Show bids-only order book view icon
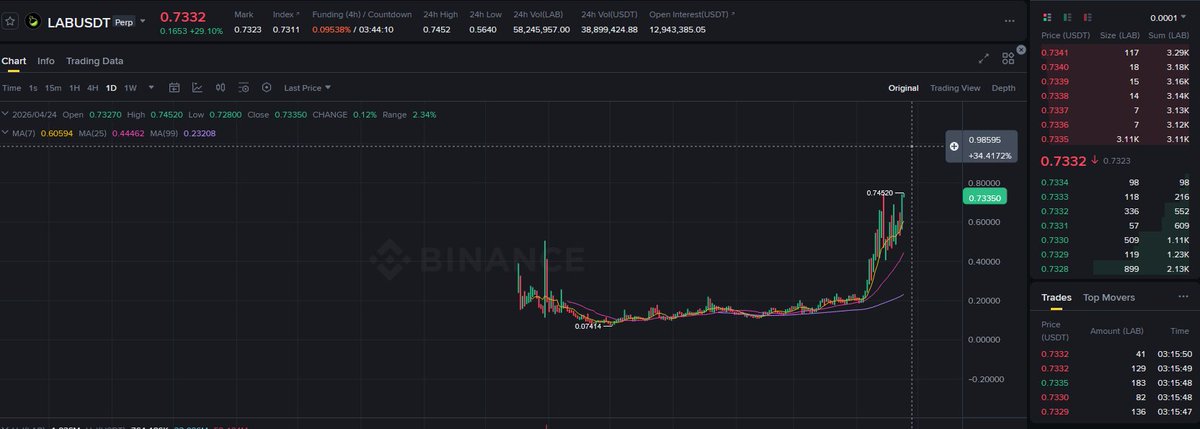 [1065, 18]
